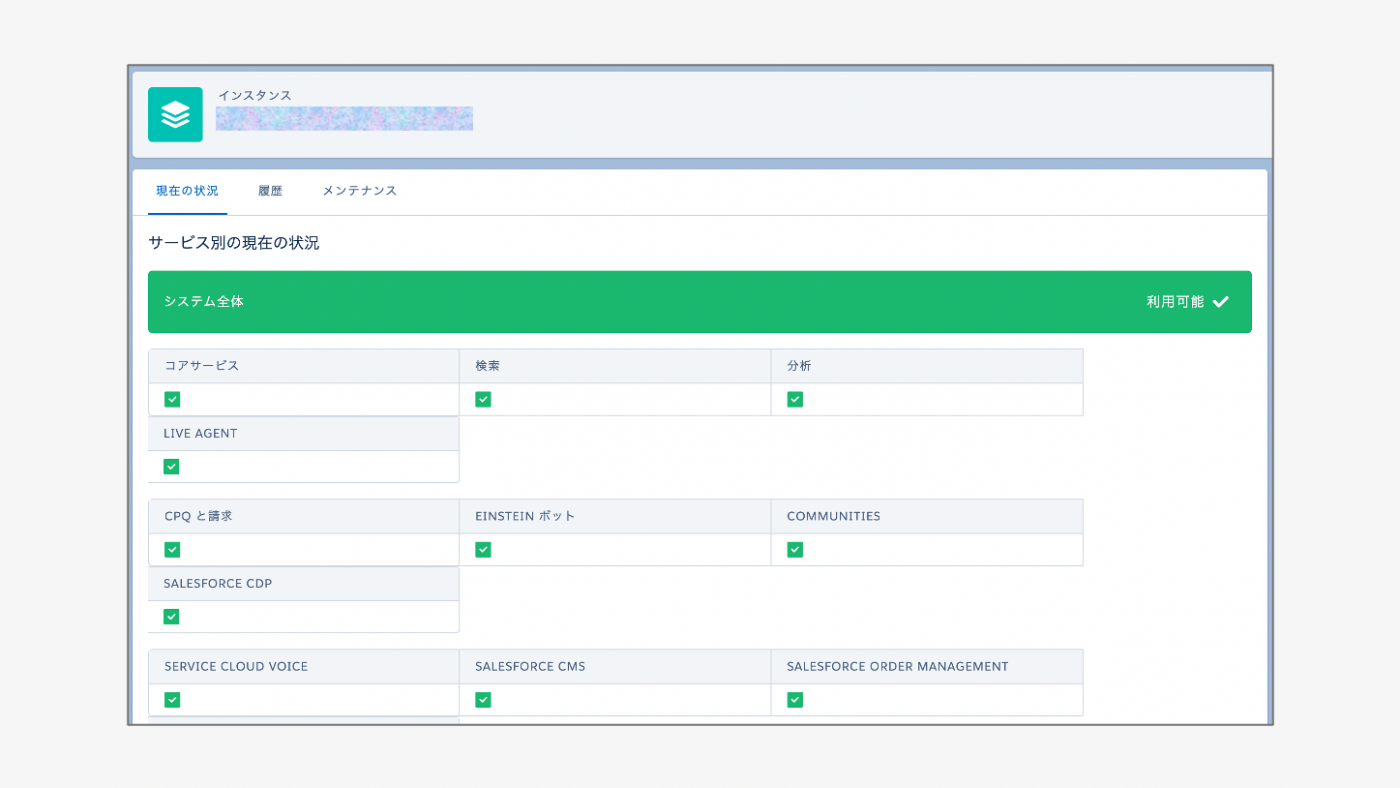Click the 検索 header cell

click(615, 366)
